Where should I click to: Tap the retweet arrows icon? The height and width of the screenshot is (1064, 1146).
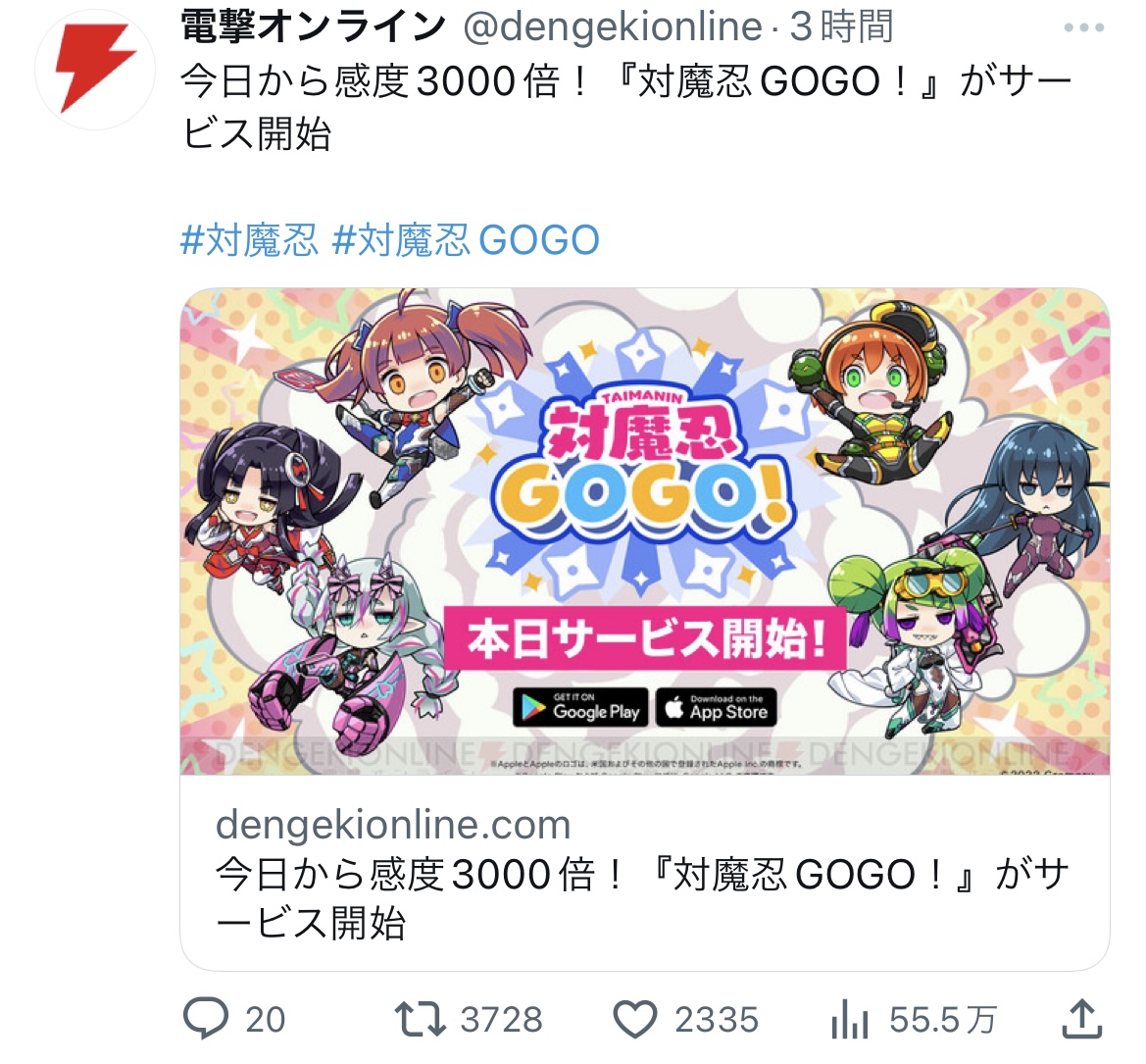[x=420, y=1019]
